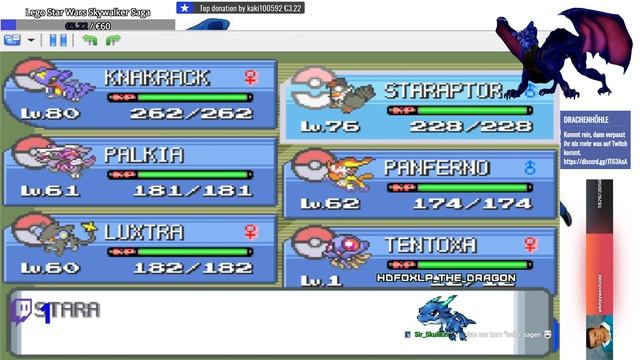This screenshot has height=360, width=640.
Task: Click the Tentoxa sprite icon
Action: point(347,250)
